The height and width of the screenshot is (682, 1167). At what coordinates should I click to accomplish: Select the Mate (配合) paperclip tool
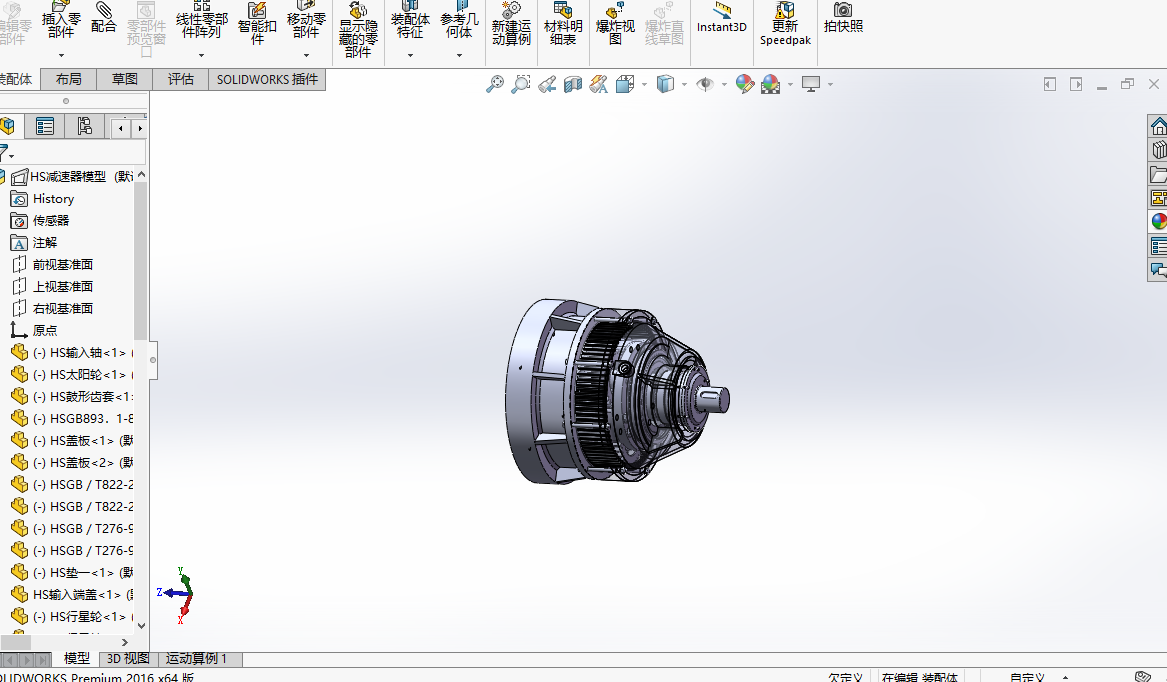(103, 18)
